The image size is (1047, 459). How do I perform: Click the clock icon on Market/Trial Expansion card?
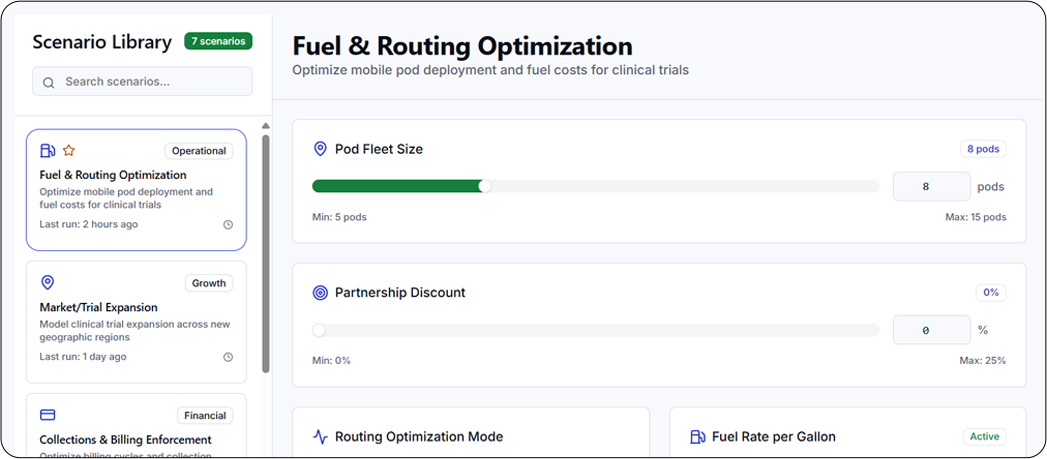pyautogui.click(x=228, y=357)
